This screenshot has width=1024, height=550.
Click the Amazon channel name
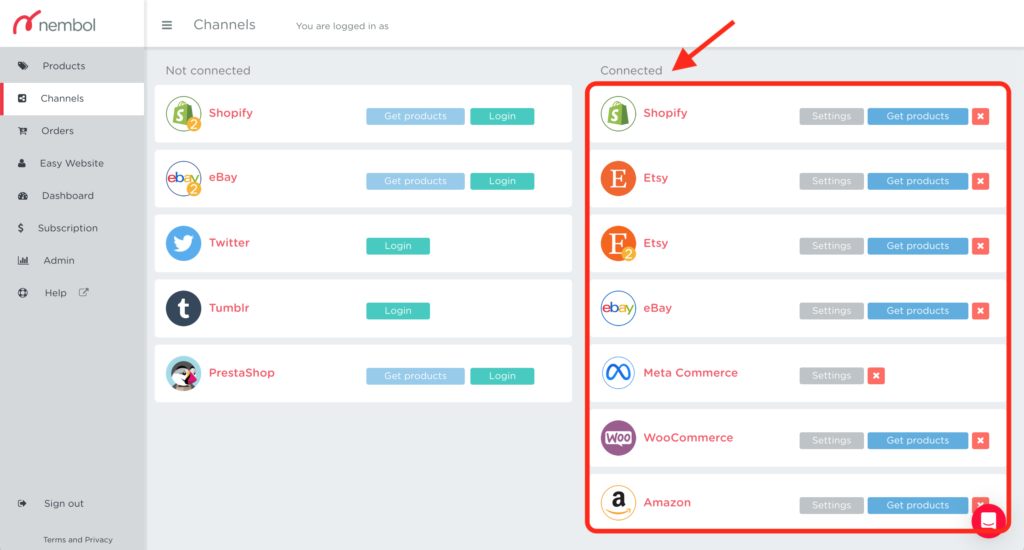667,502
